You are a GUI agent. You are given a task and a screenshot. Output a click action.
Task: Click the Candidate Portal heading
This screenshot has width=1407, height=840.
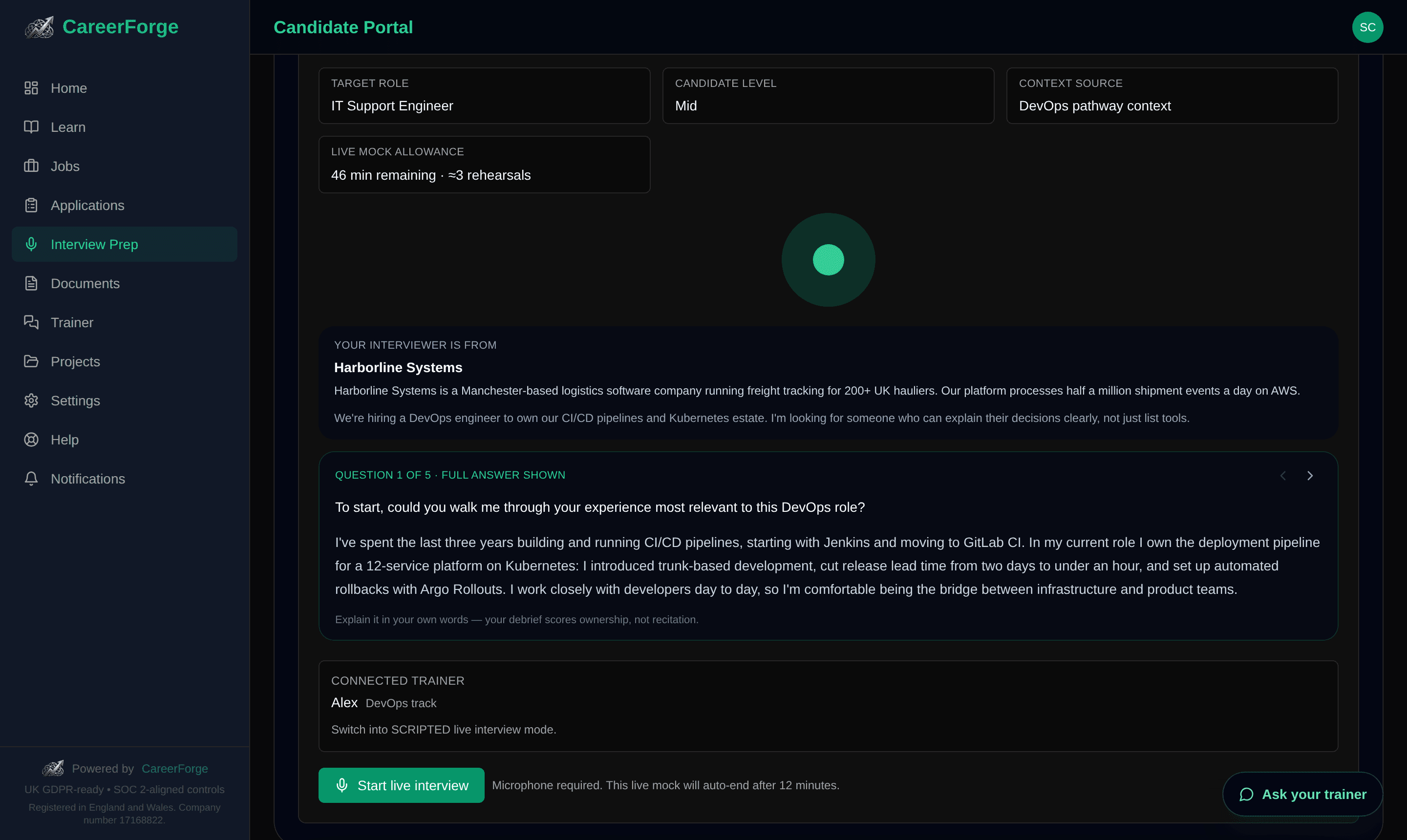343,27
